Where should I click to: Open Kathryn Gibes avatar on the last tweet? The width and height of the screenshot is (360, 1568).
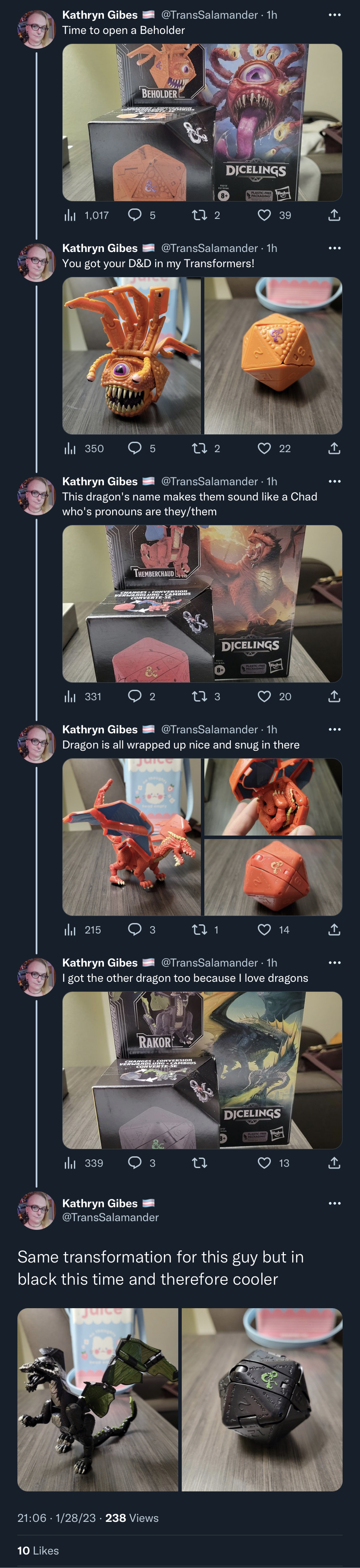point(37,1211)
